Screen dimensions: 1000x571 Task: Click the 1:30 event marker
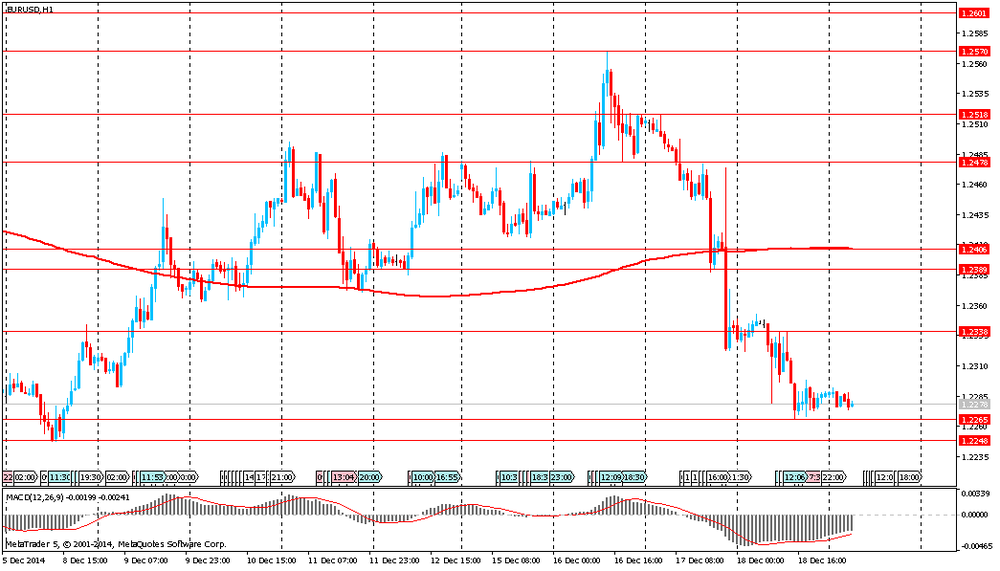(x=741, y=477)
